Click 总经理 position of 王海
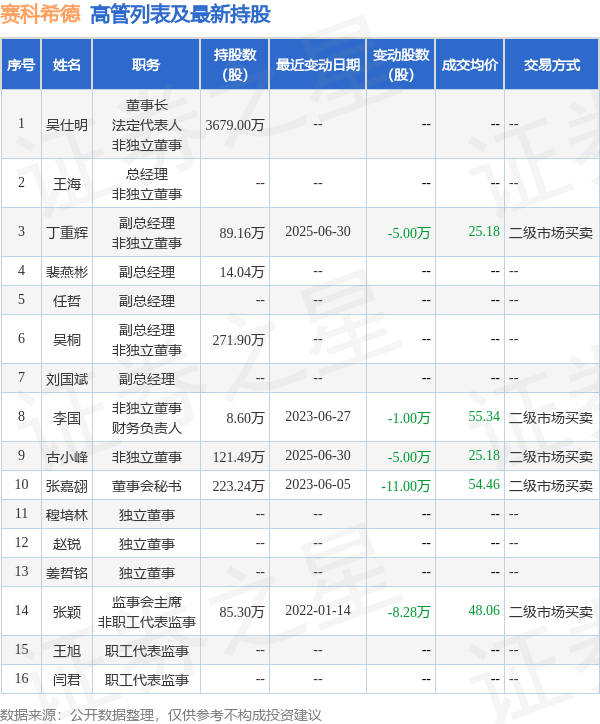 [x=146, y=174]
